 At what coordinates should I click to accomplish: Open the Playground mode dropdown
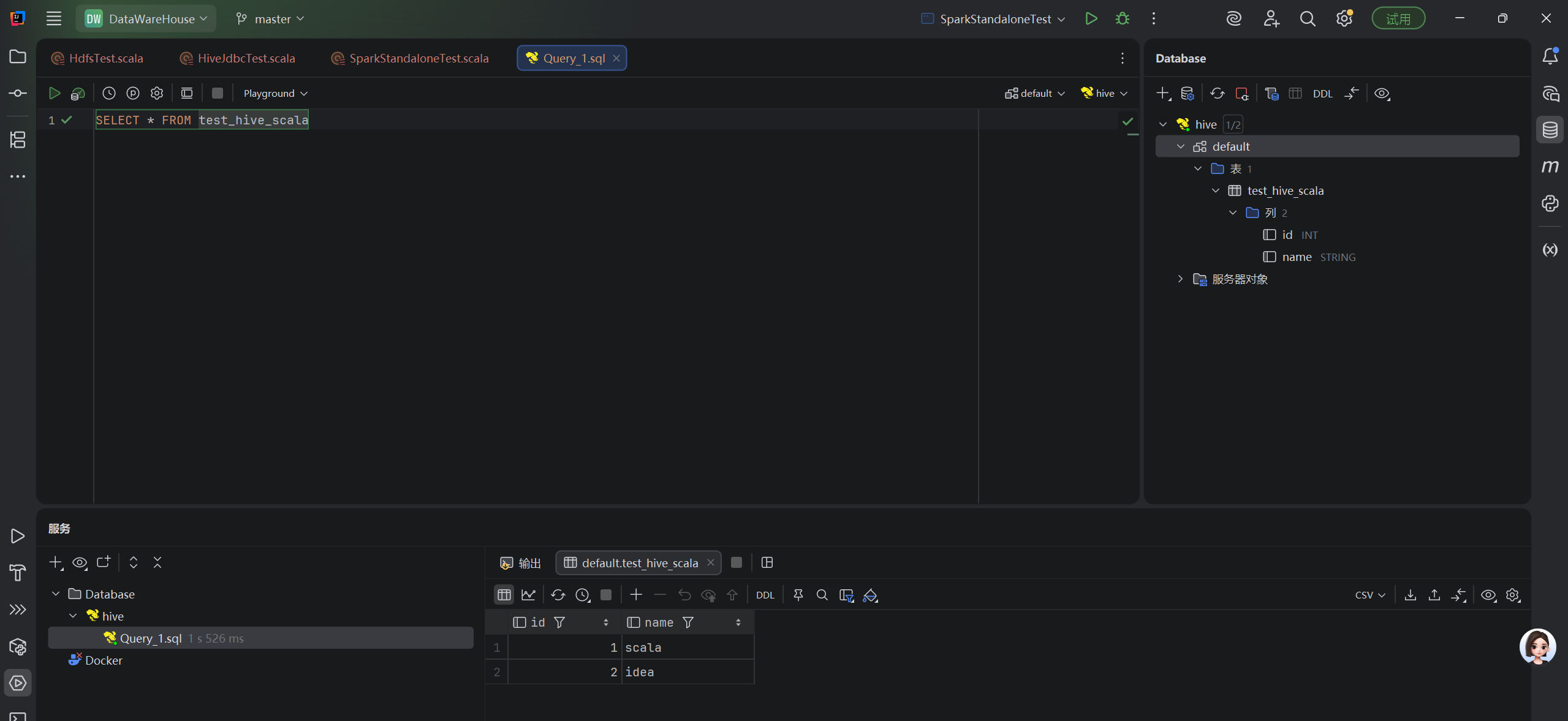coord(275,93)
